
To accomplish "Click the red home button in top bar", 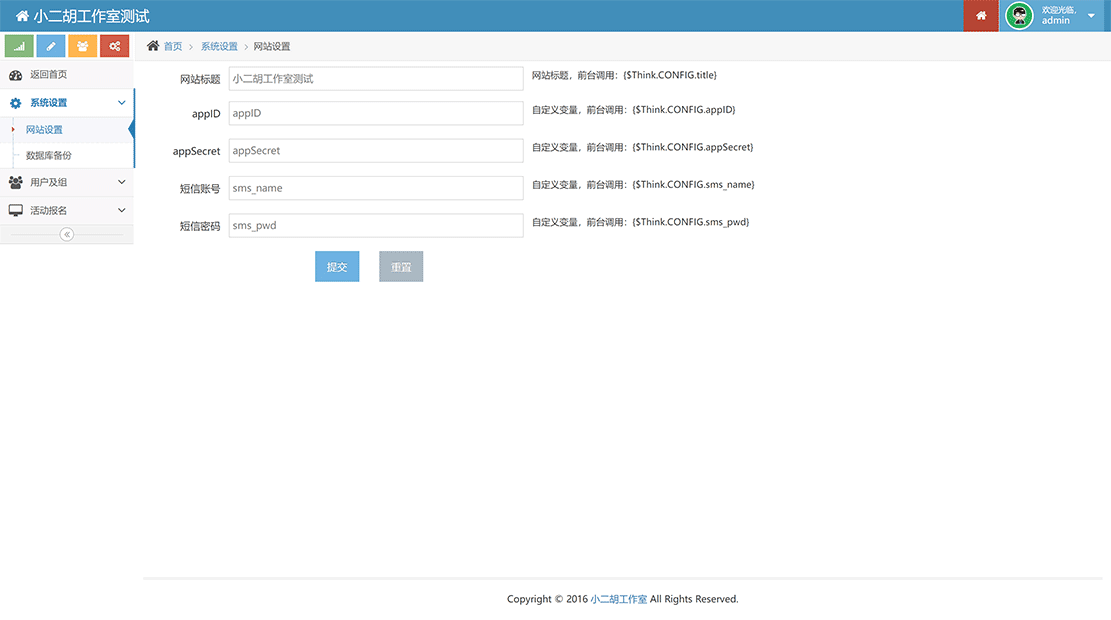I will (981, 16).
